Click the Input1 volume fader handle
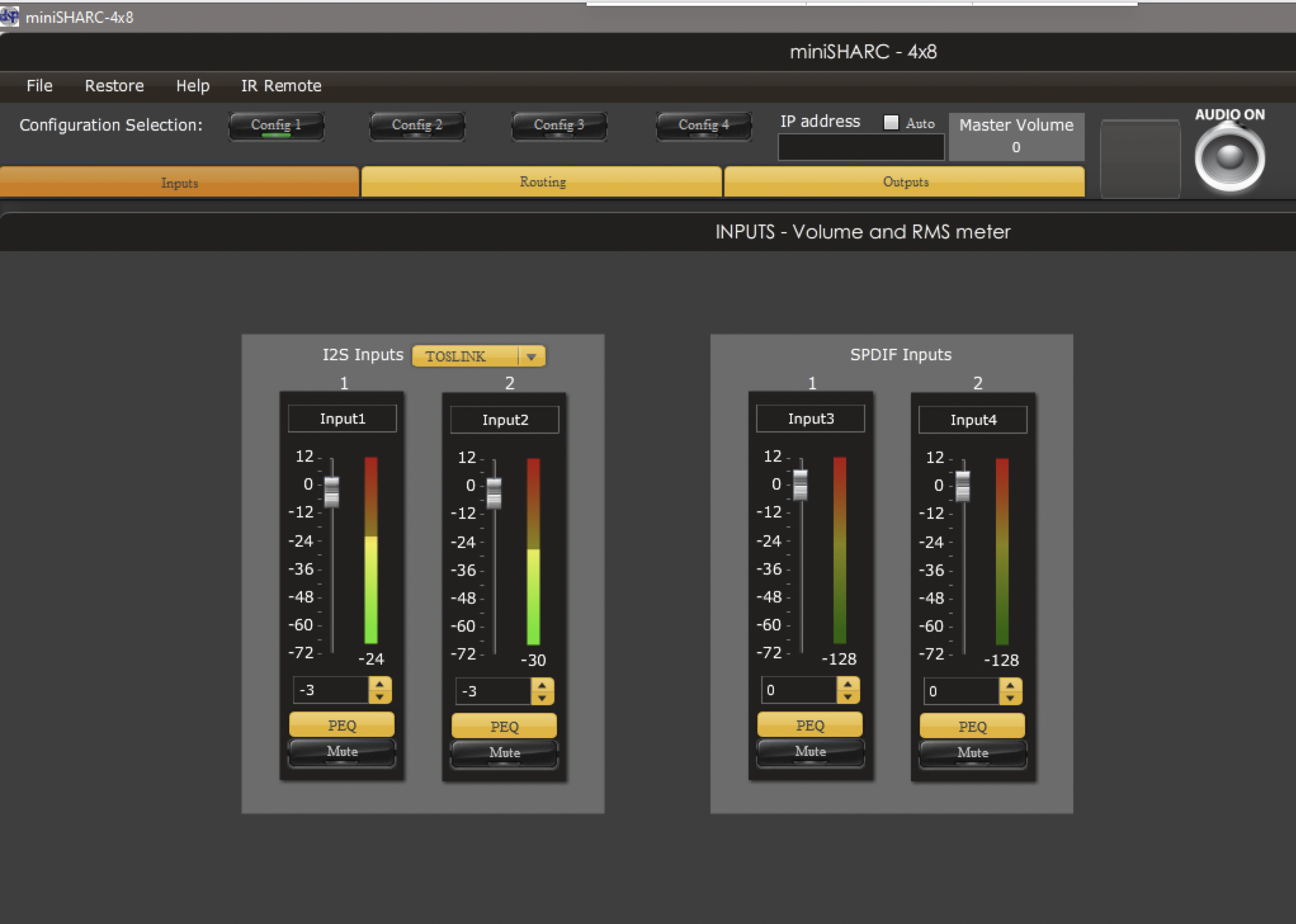The image size is (1296, 924). point(332,491)
